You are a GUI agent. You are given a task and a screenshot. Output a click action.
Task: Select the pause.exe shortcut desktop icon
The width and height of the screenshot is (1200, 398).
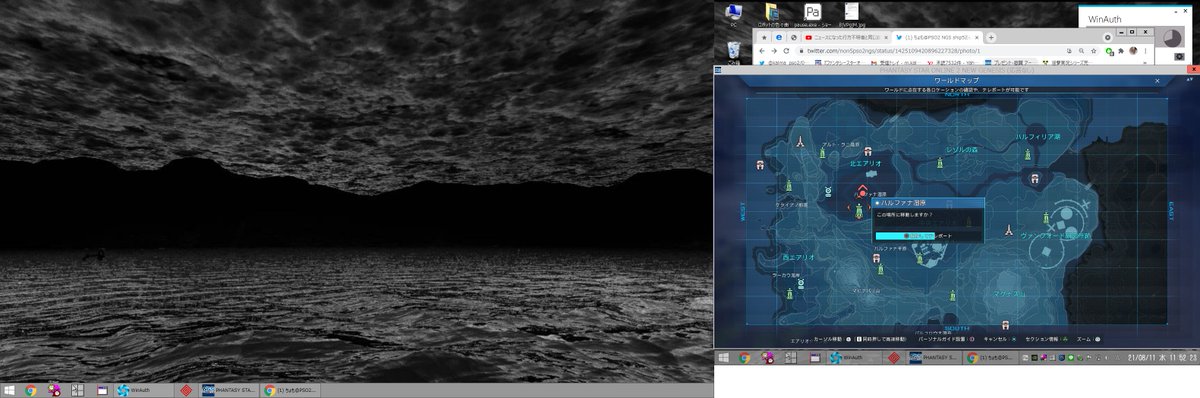click(812, 15)
